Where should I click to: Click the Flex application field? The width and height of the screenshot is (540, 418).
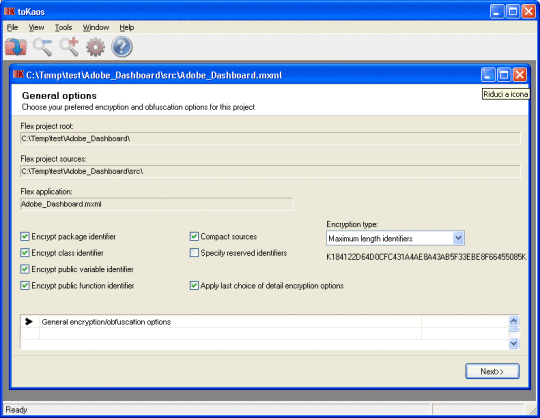(157, 204)
